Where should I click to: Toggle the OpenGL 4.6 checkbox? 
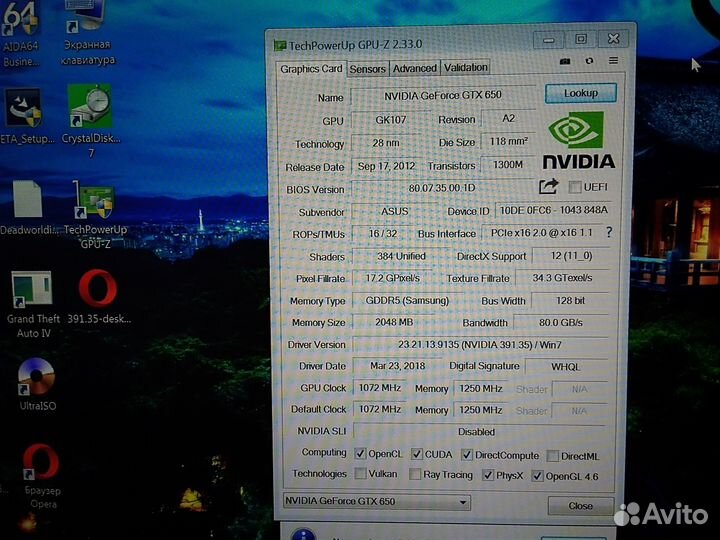(x=537, y=476)
